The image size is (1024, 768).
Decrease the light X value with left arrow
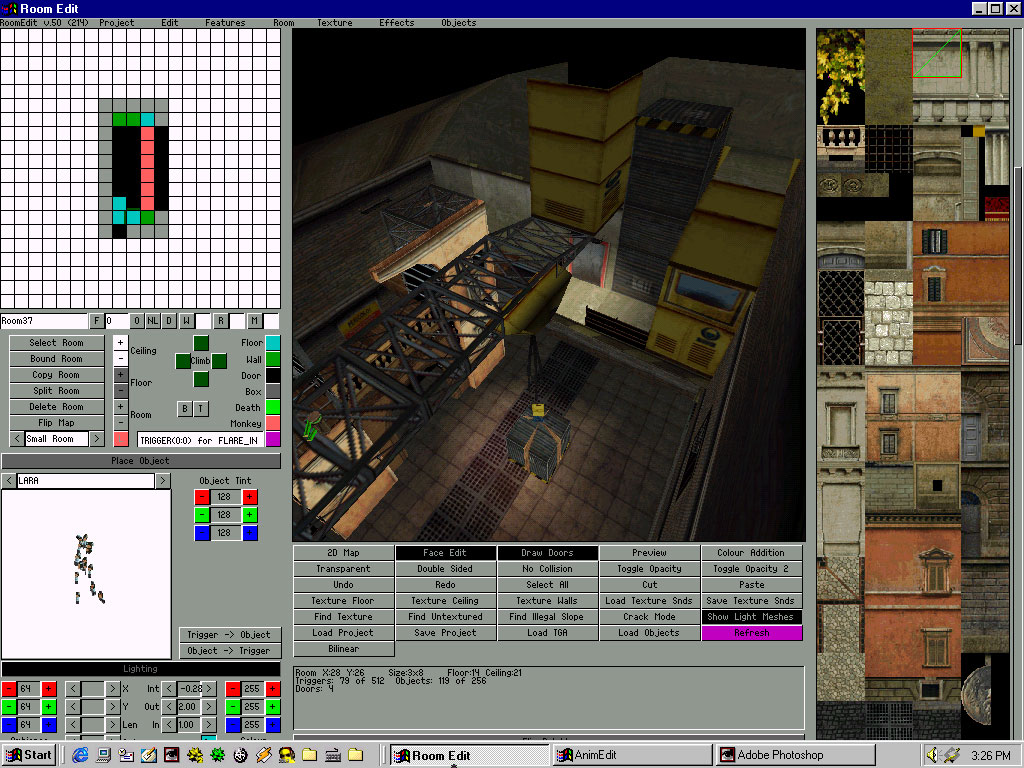coord(73,689)
